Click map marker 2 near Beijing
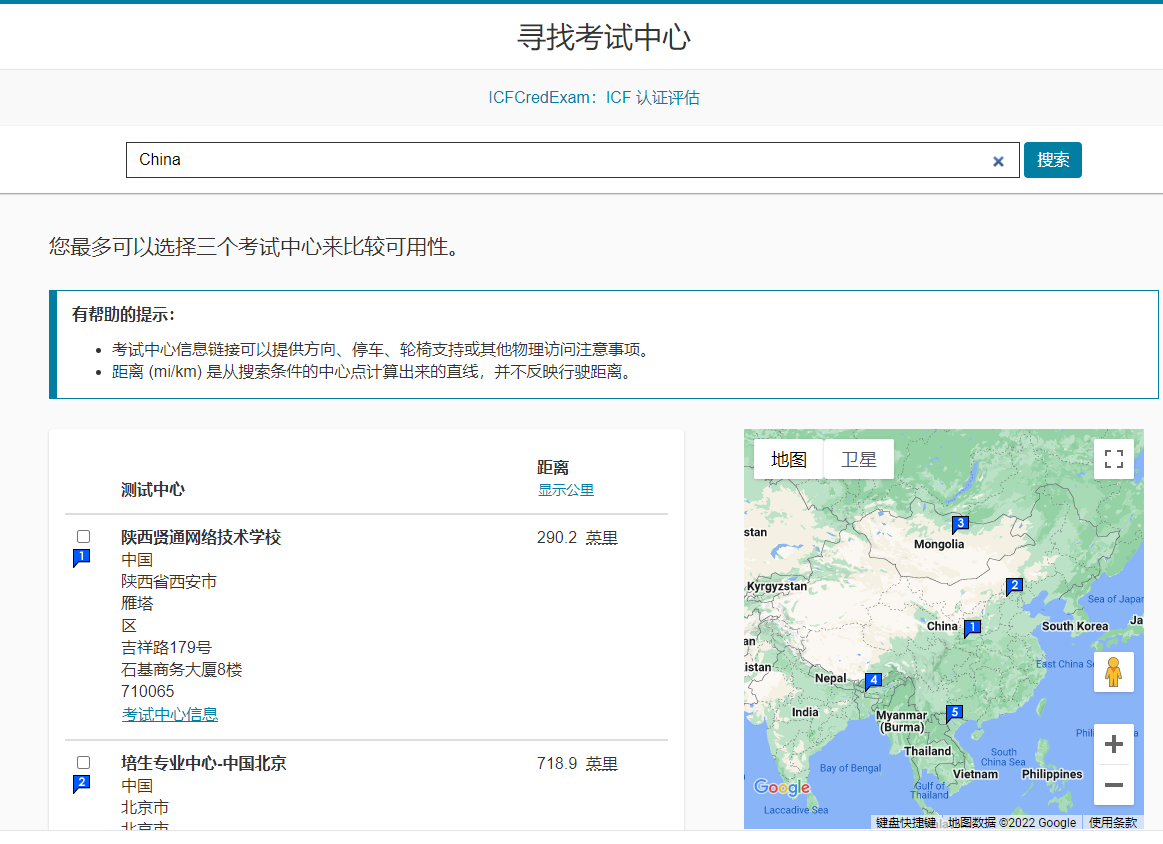Screen dimensions: 1163x844 coord(1014,586)
